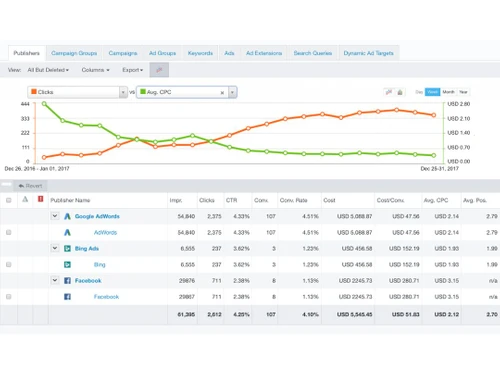Viewport: 500px width, 375px height.
Task: Sort by Cost column header
Action: tap(329, 200)
